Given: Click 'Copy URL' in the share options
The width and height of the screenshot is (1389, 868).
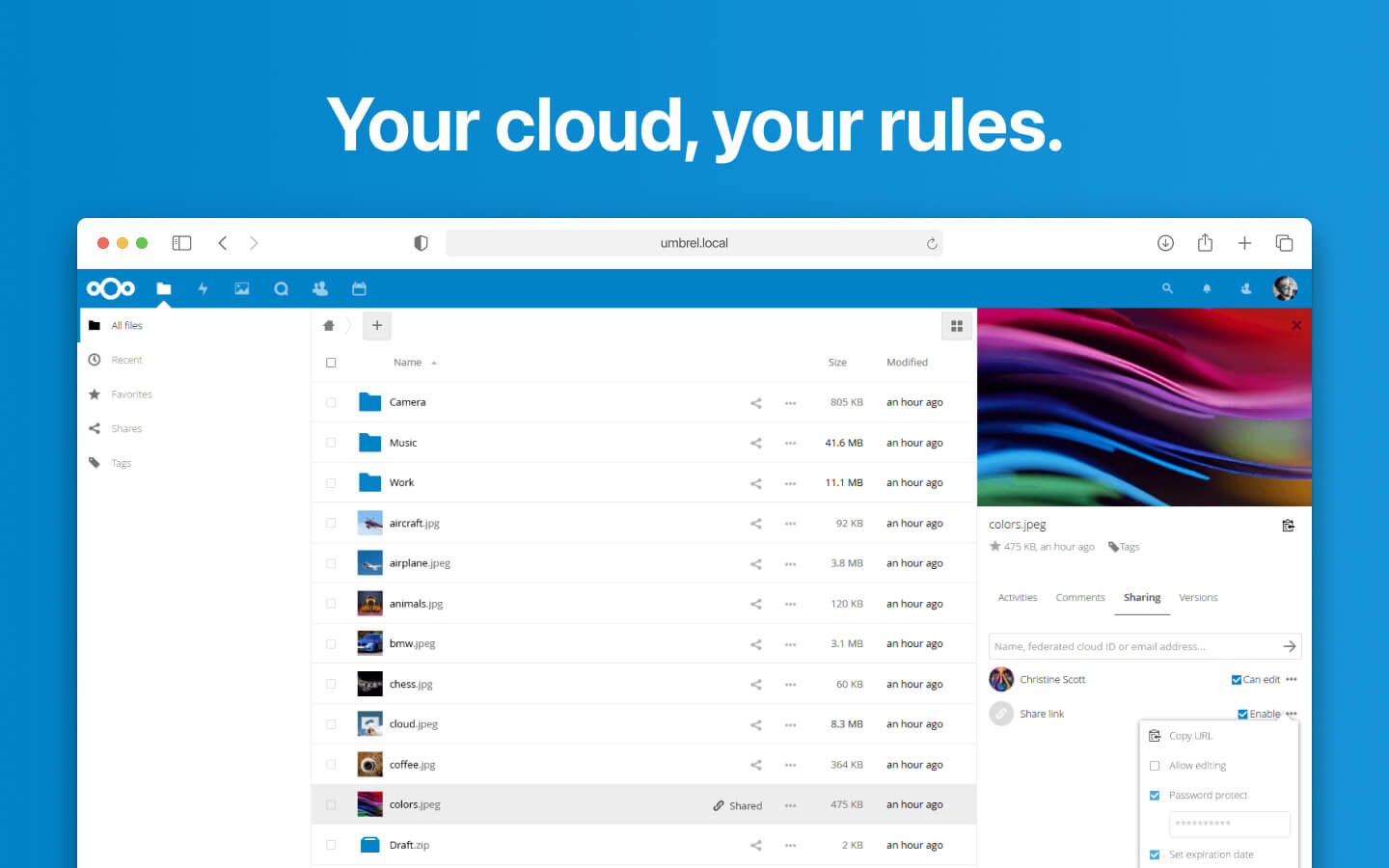Looking at the screenshot, I should point(1190,735).
